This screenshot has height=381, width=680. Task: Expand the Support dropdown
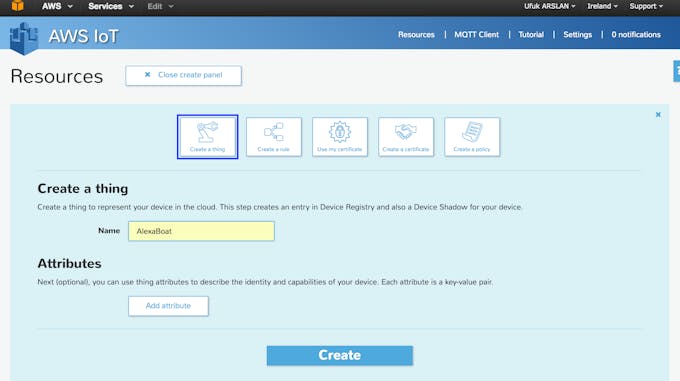646,6
